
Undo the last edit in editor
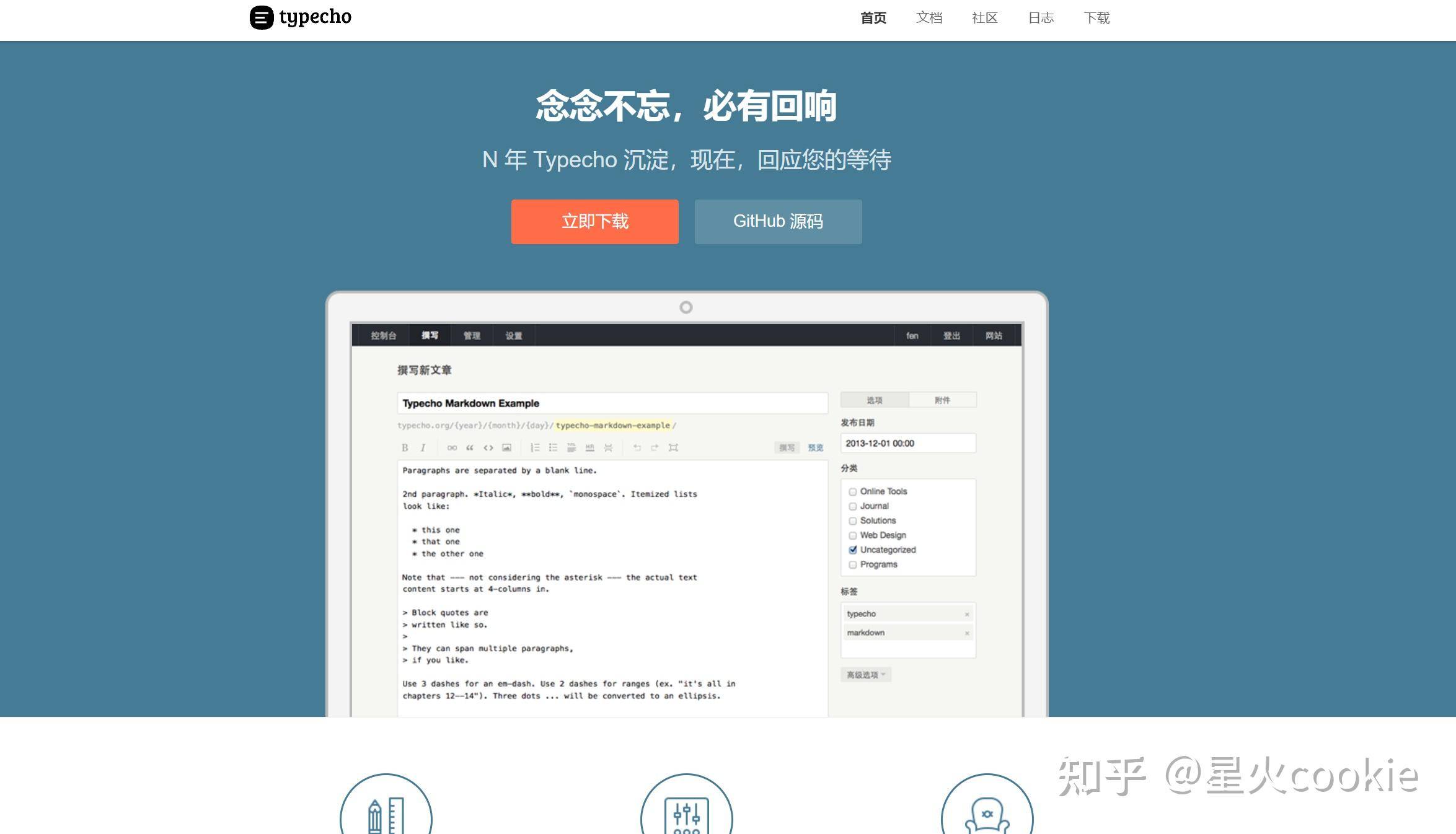(637, 447)
